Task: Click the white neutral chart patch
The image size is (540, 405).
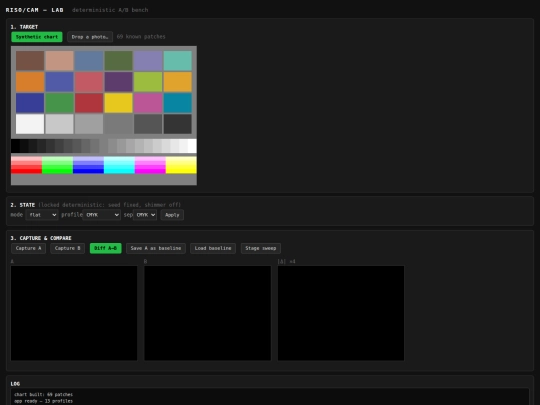Action: click(x=30, y=124)
